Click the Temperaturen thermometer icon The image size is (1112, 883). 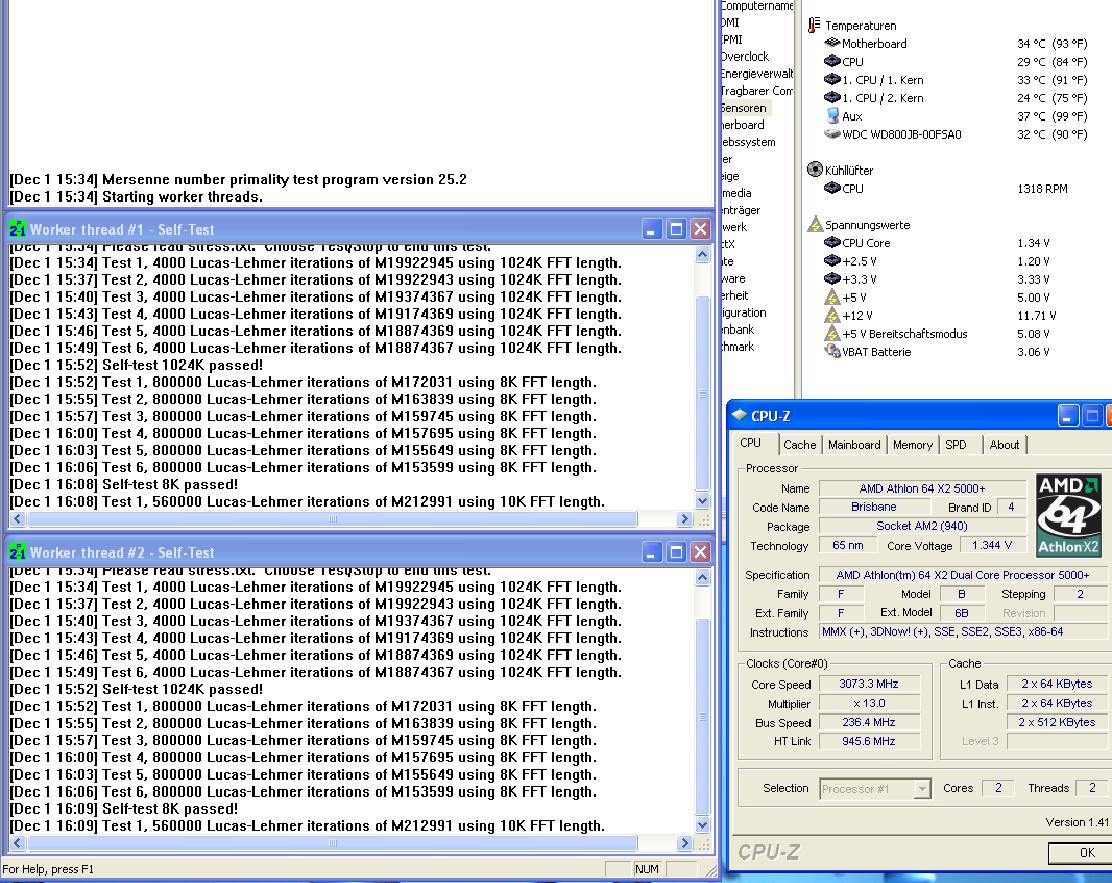[814, 25]
